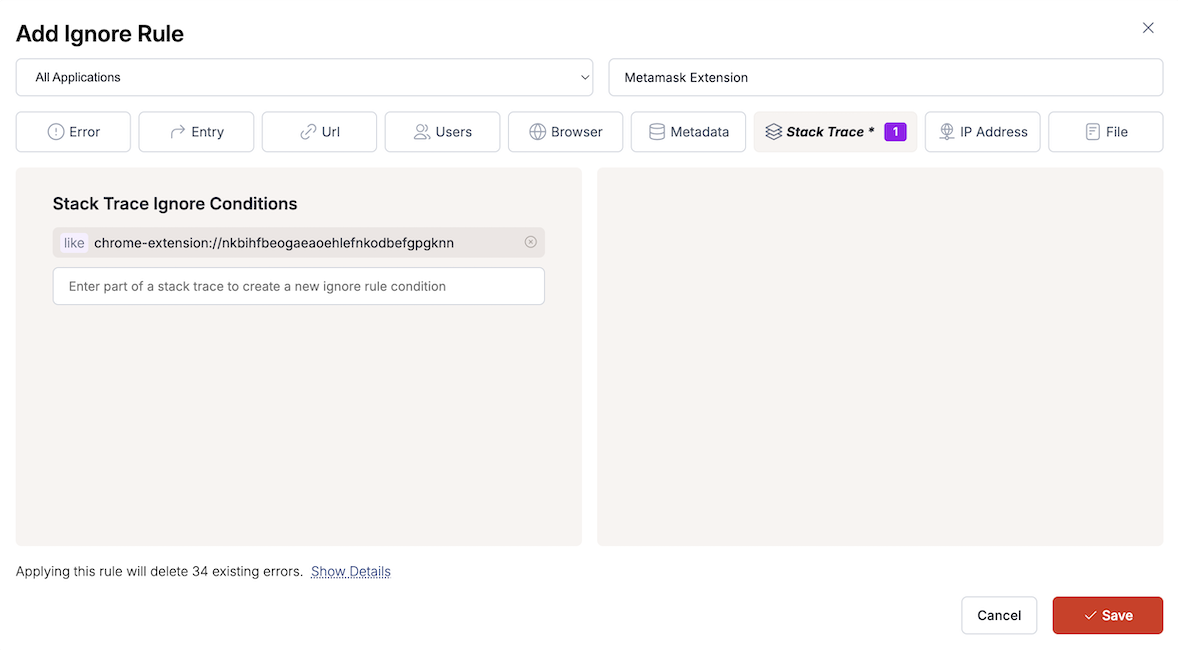Open the Show Details link
1178x650 pixels.
point(351,571)
